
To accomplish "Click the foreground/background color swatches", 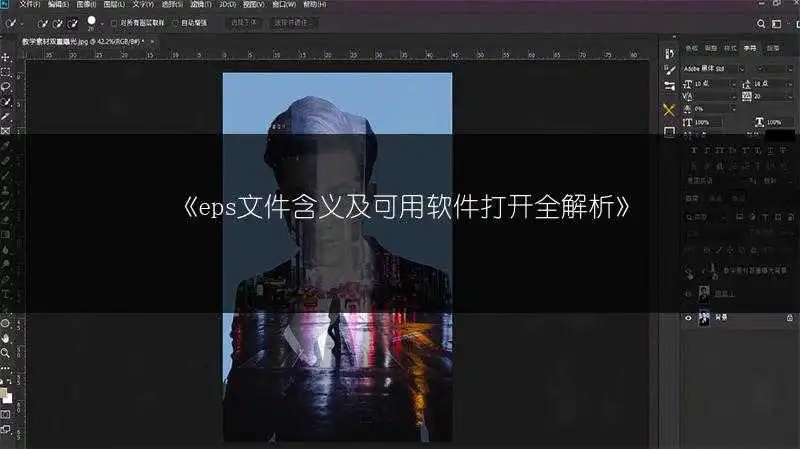I will (6, 396).
